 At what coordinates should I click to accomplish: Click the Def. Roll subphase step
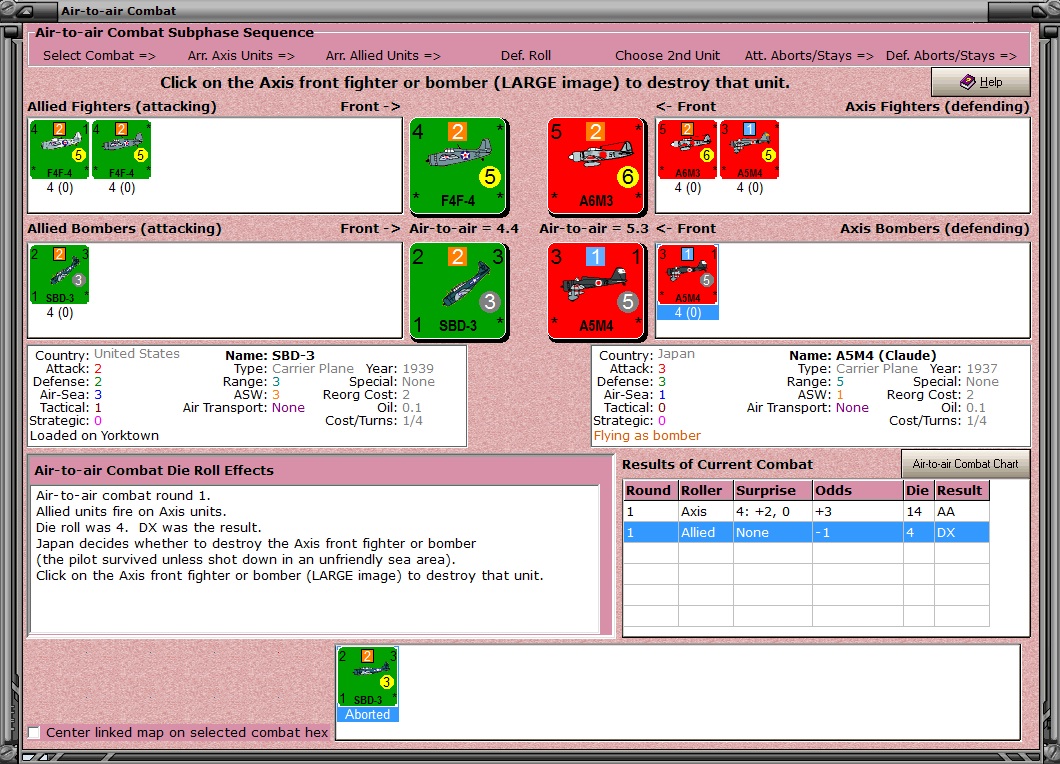click(526, 55)
